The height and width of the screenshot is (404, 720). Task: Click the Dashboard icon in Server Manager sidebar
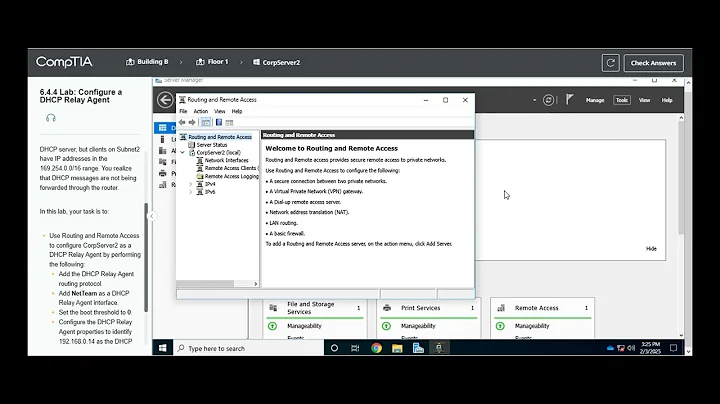click(x=163, y=128)
